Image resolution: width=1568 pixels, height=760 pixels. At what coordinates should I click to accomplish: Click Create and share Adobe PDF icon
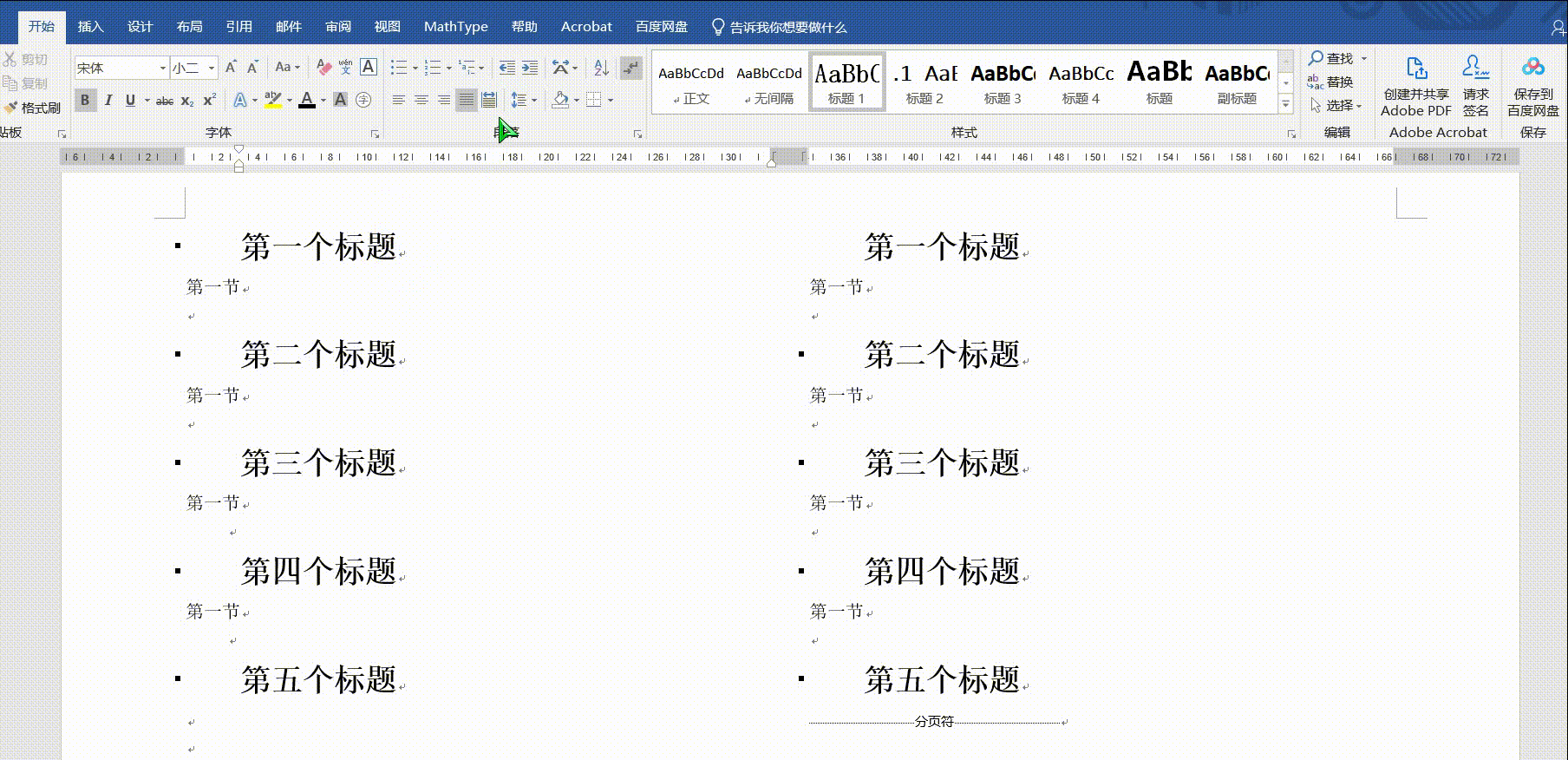click(1416, 87)
